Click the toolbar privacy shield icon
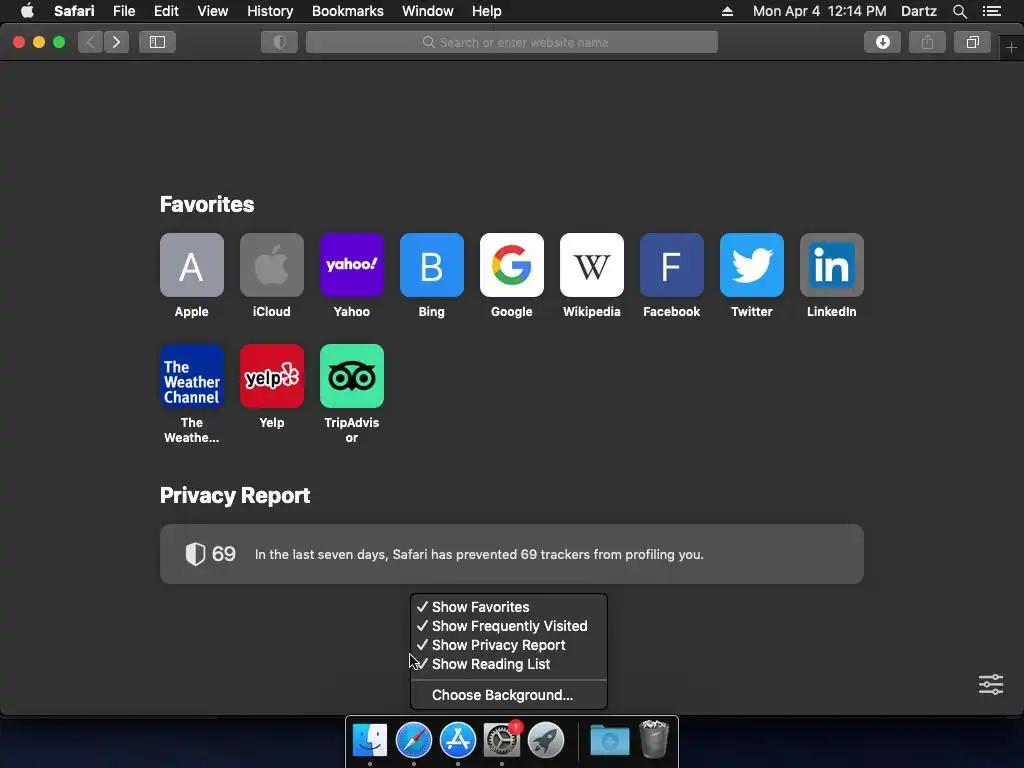Screen dimensions: 1024x768 coord(280,42)
